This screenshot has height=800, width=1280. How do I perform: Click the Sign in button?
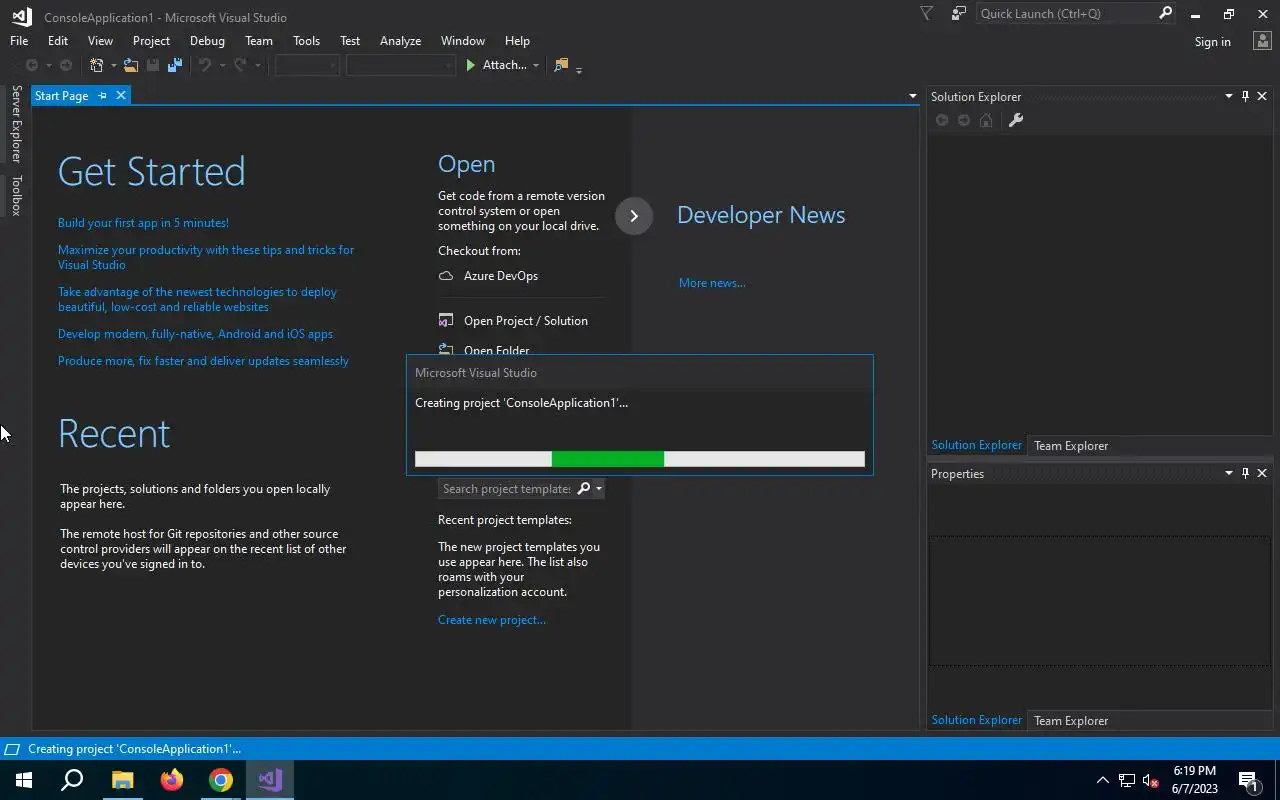coord(1212,42)
